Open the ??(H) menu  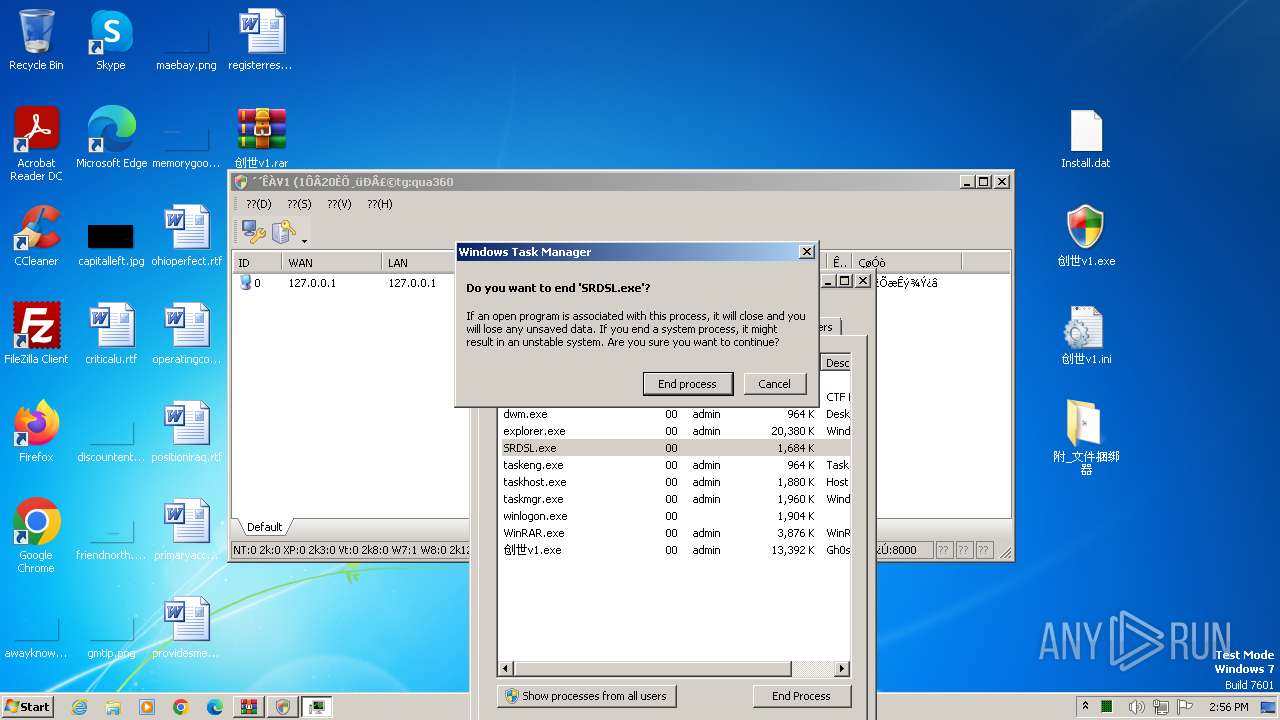tap(379, 204)
